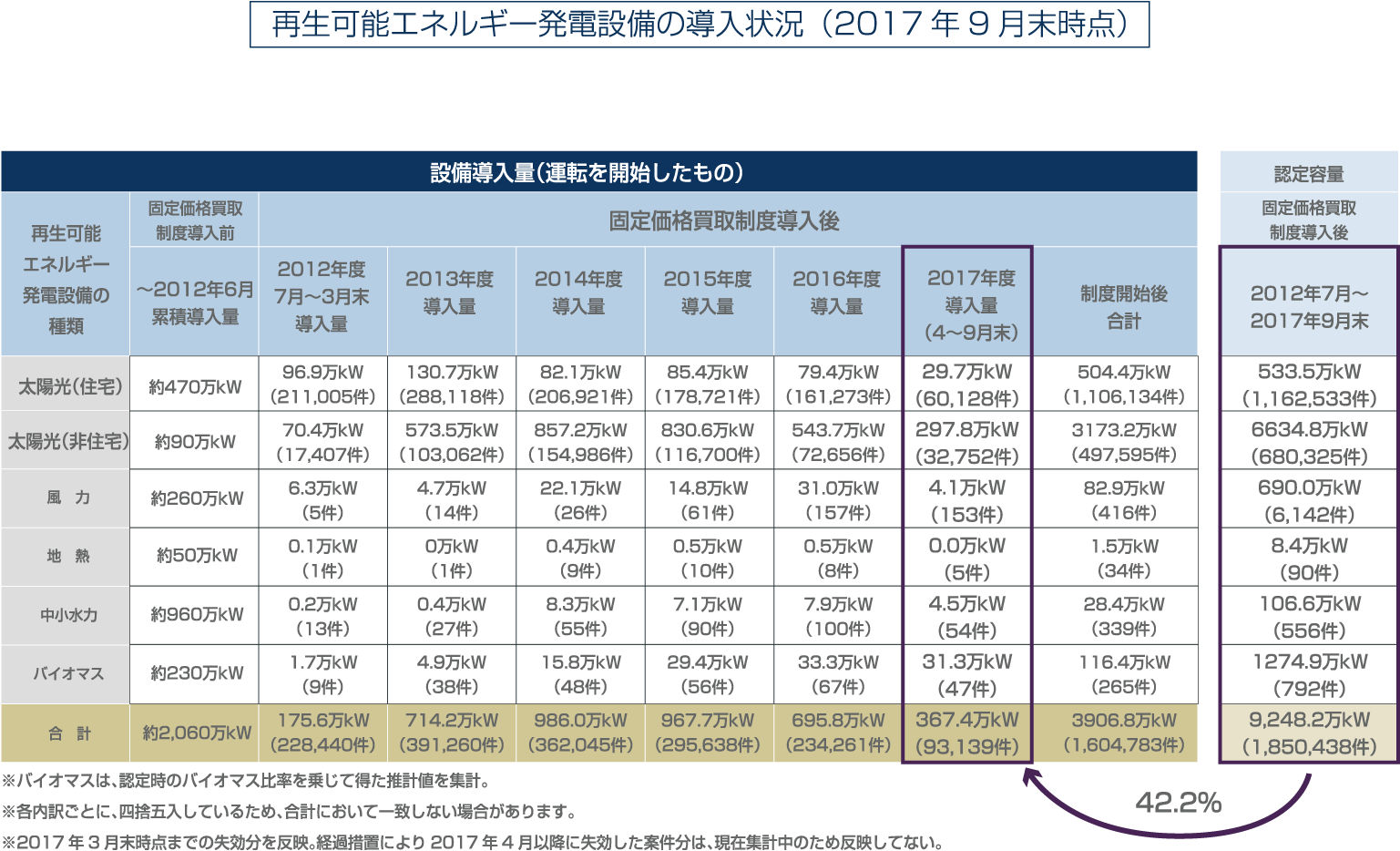The height and width of the screenshot is (851, 1400).
Task: Select the 31.0万kW (157件) cell
Action: pos(837,499)
